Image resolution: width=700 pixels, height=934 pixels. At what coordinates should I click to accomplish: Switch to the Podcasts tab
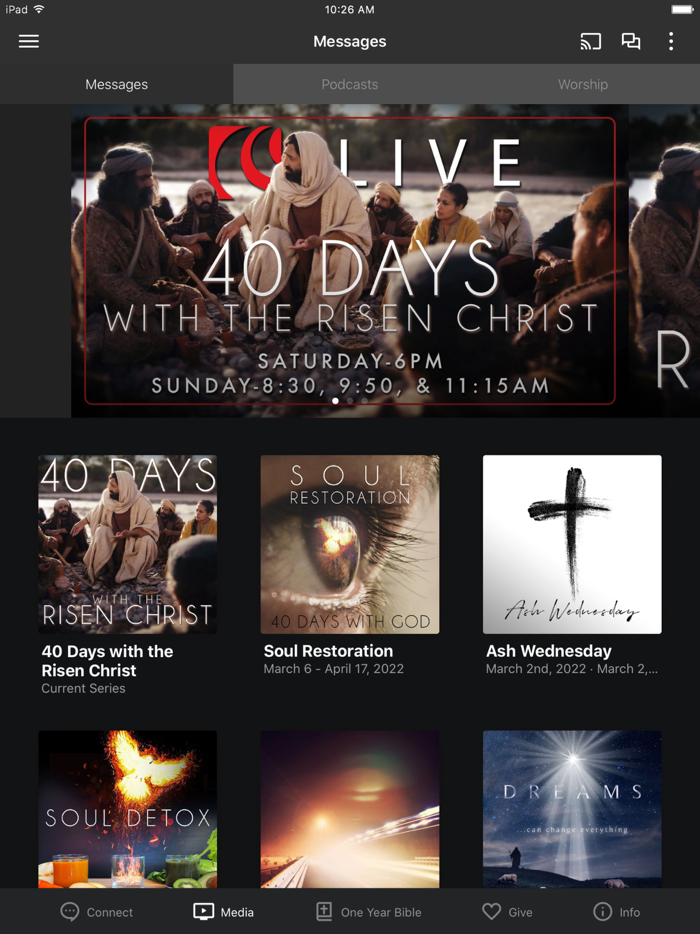pyautogui.click(x=350, y=85)
